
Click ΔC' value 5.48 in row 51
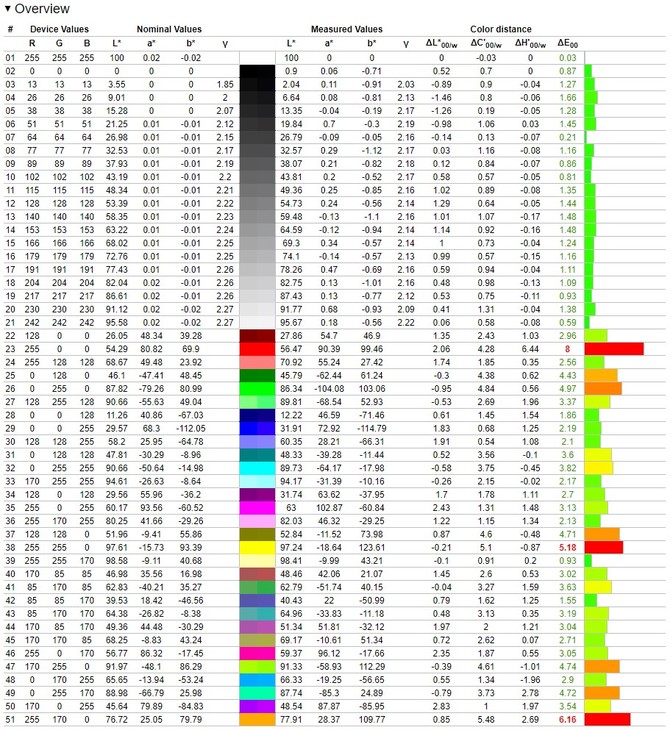pos(486,720)
